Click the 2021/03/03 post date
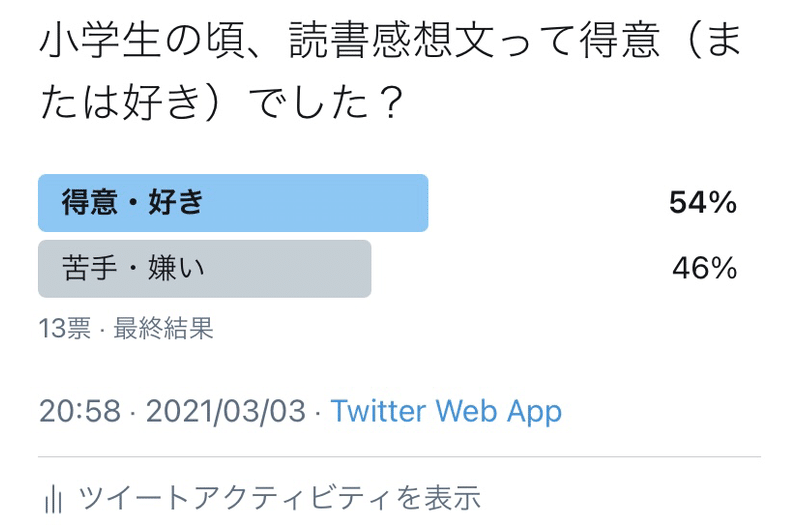Image resolution: width=800 pixels, height=525 pixels. click(226, 411)
